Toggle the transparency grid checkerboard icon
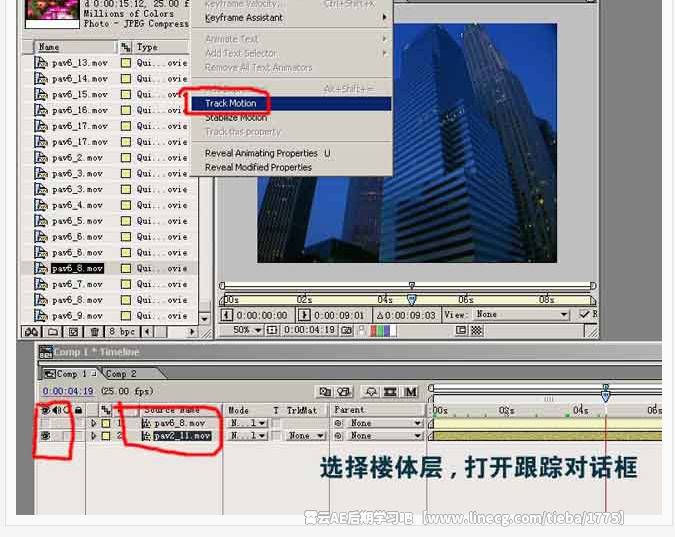The image size is (675, 537). click(477, 330)
